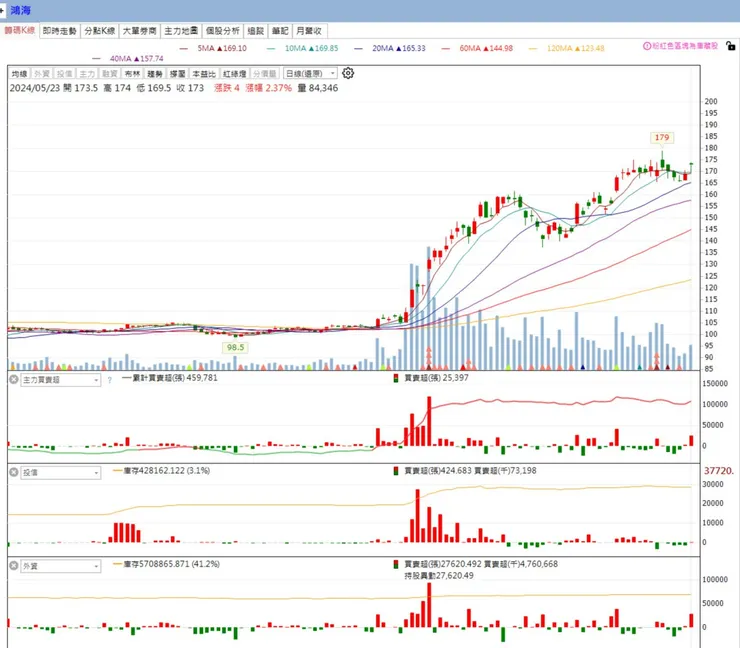
Task: Click the plus icon beside 鴻海
Action: point(2,10)
